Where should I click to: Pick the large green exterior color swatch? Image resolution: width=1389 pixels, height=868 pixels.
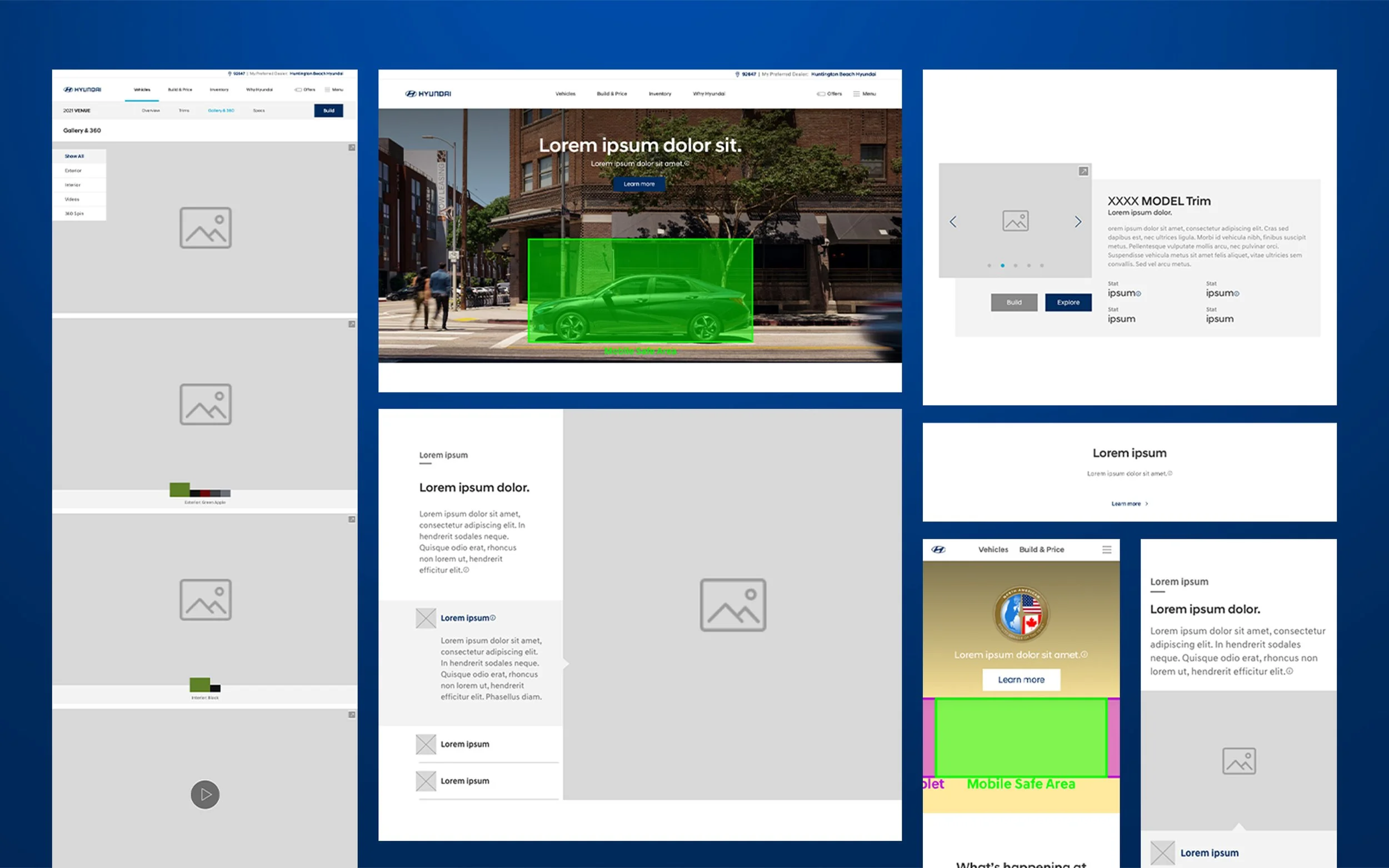[x=179, y=489]
